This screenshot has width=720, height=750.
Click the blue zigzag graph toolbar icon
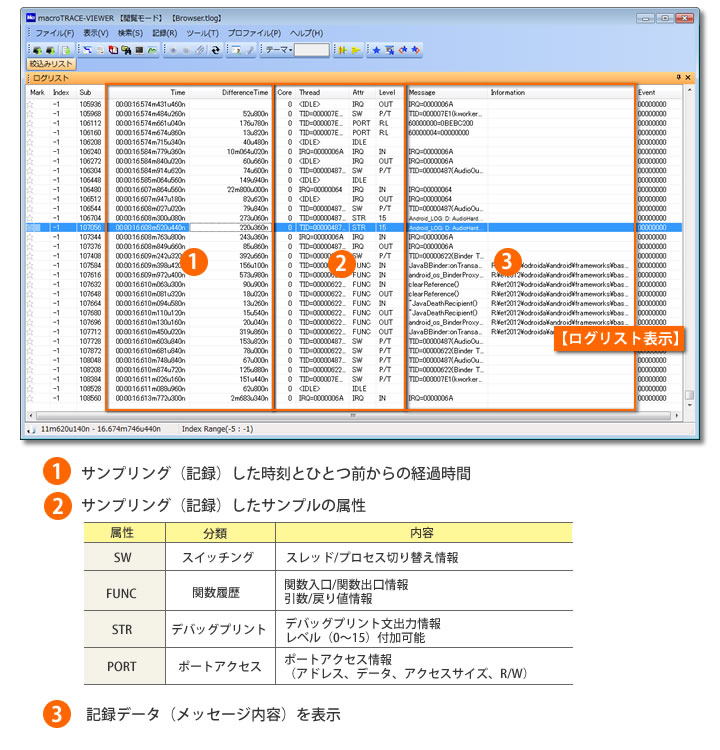(x=87, y=50)
